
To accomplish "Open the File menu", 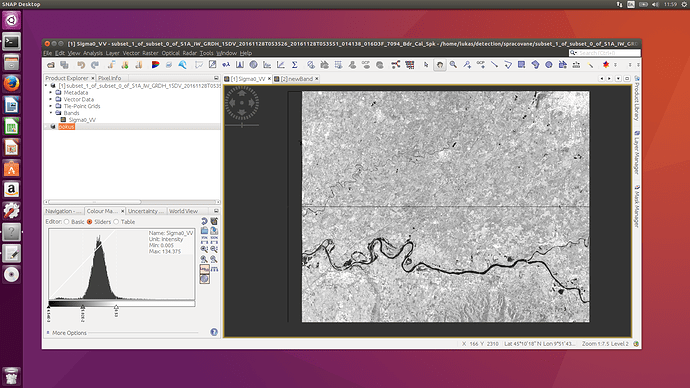I will pos(48,53).
